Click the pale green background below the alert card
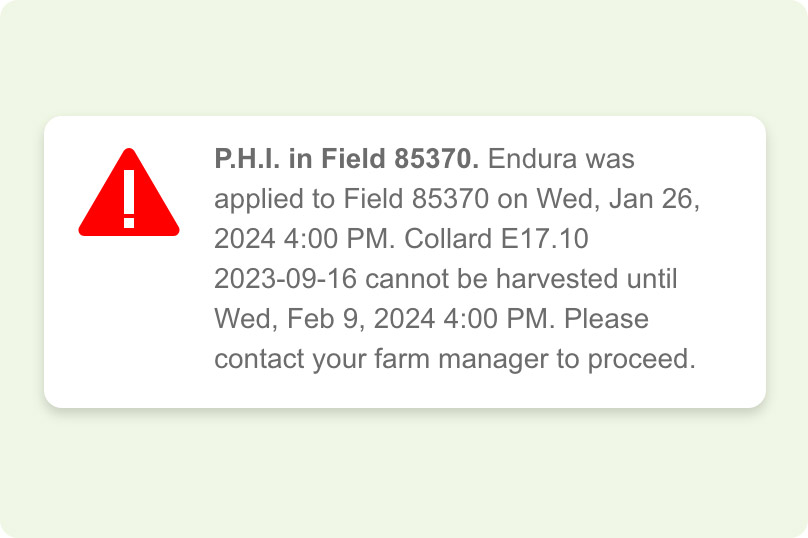The height and width of the screenshot is (538, 808). coord(404,474)
